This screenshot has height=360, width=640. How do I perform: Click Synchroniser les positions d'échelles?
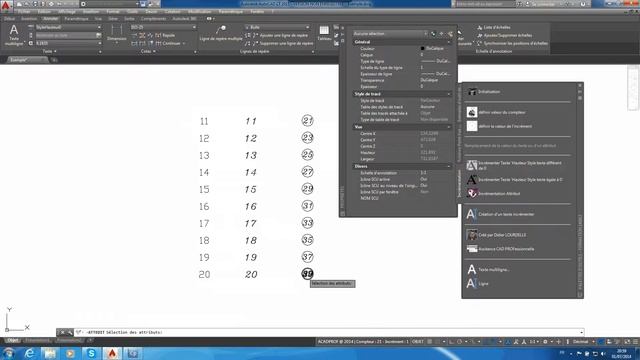(x=512, y=43)
